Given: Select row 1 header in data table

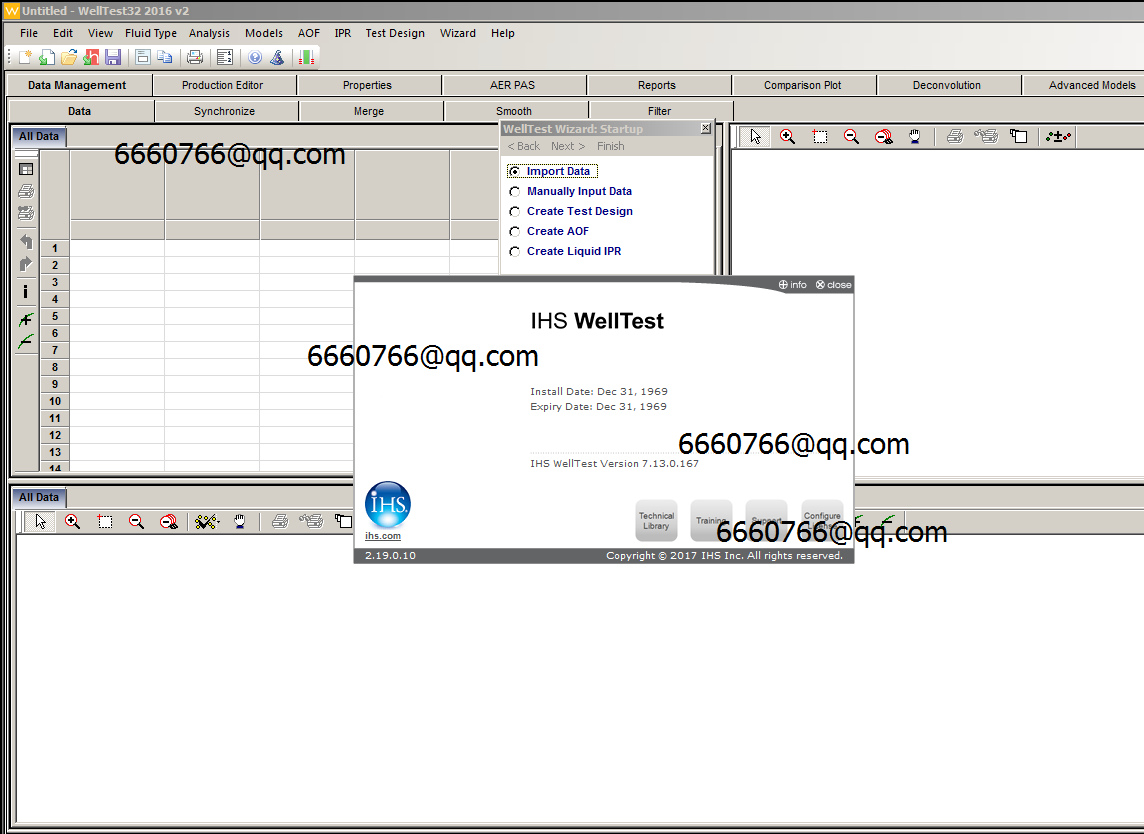Looking at the screenshot, I should 55,248.
